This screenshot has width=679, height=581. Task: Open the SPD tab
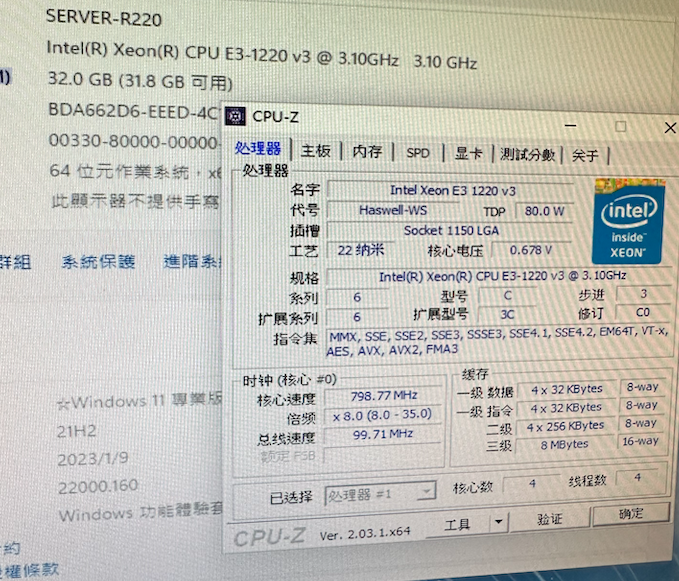pyautogui.click(x=418, y=153)
